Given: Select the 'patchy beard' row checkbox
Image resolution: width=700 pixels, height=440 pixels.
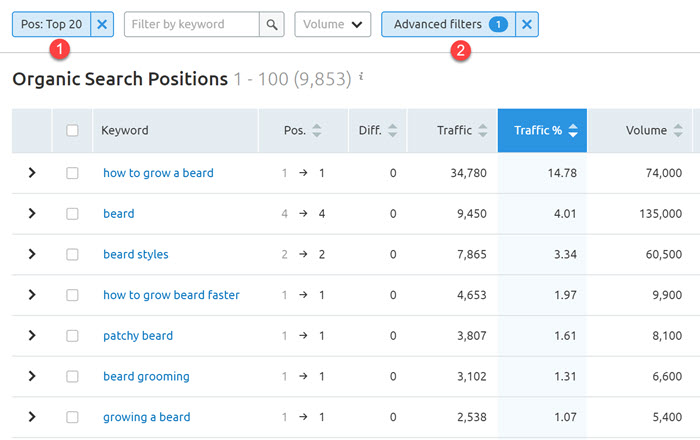Looking at the screenshot, I should (x=72, y=336).
